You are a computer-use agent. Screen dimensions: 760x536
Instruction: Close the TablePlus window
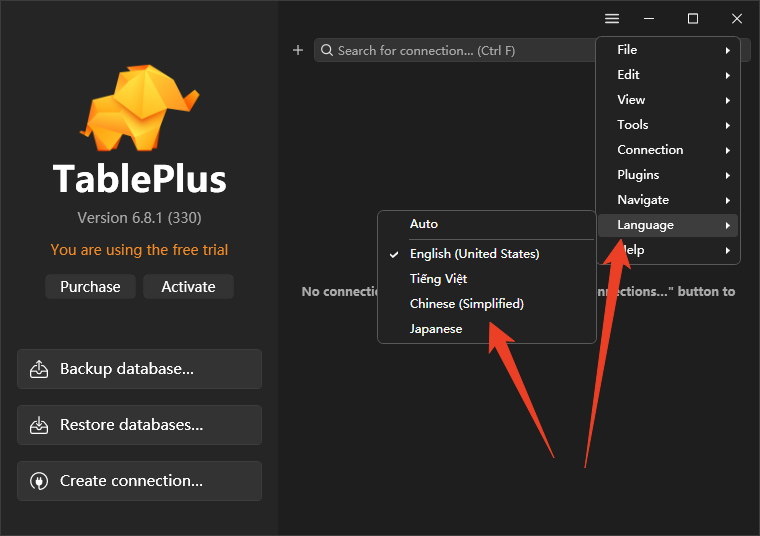(x=737, y=18)
